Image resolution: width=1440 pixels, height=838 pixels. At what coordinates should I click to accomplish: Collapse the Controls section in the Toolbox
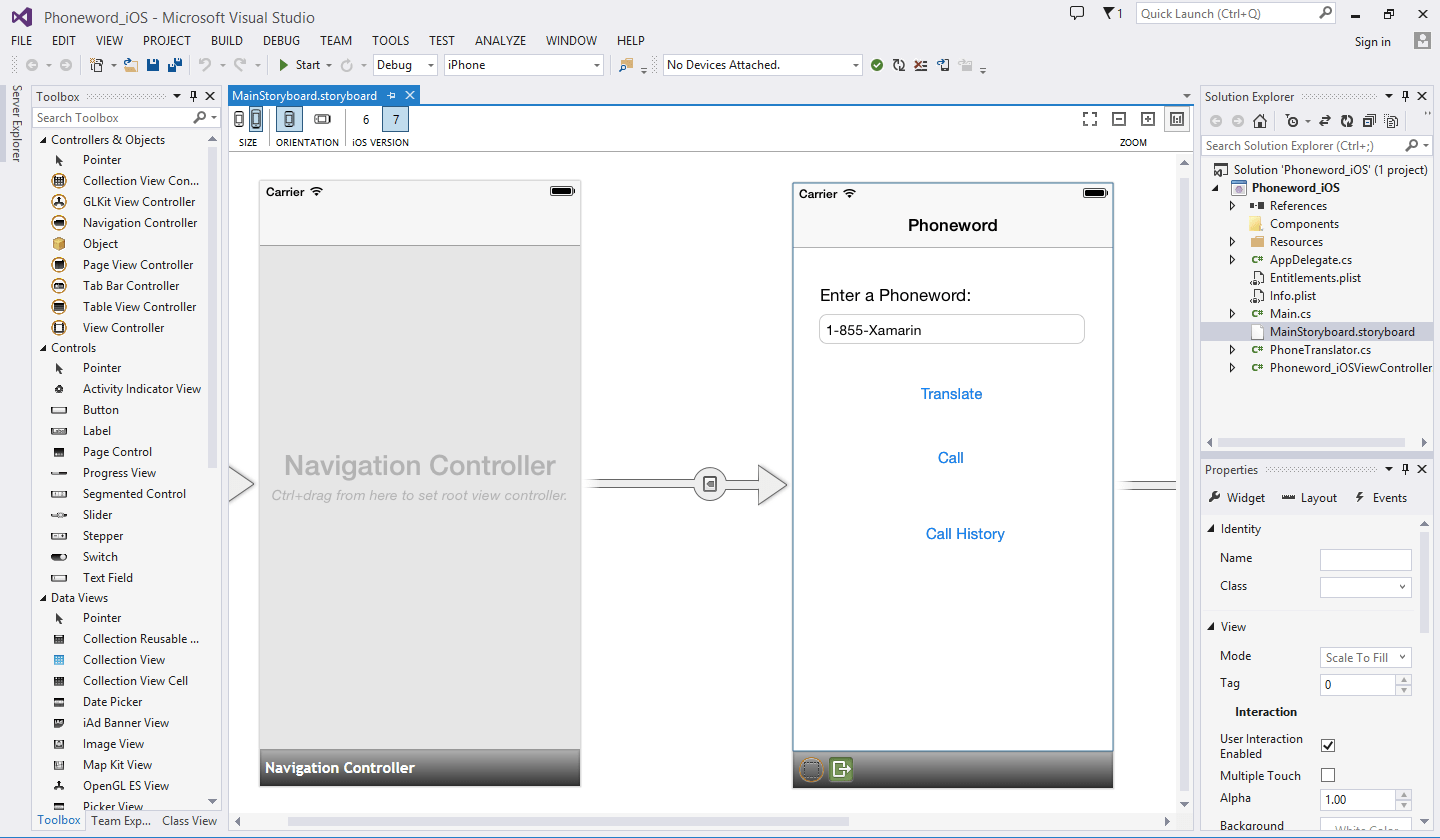coord(41,347)
